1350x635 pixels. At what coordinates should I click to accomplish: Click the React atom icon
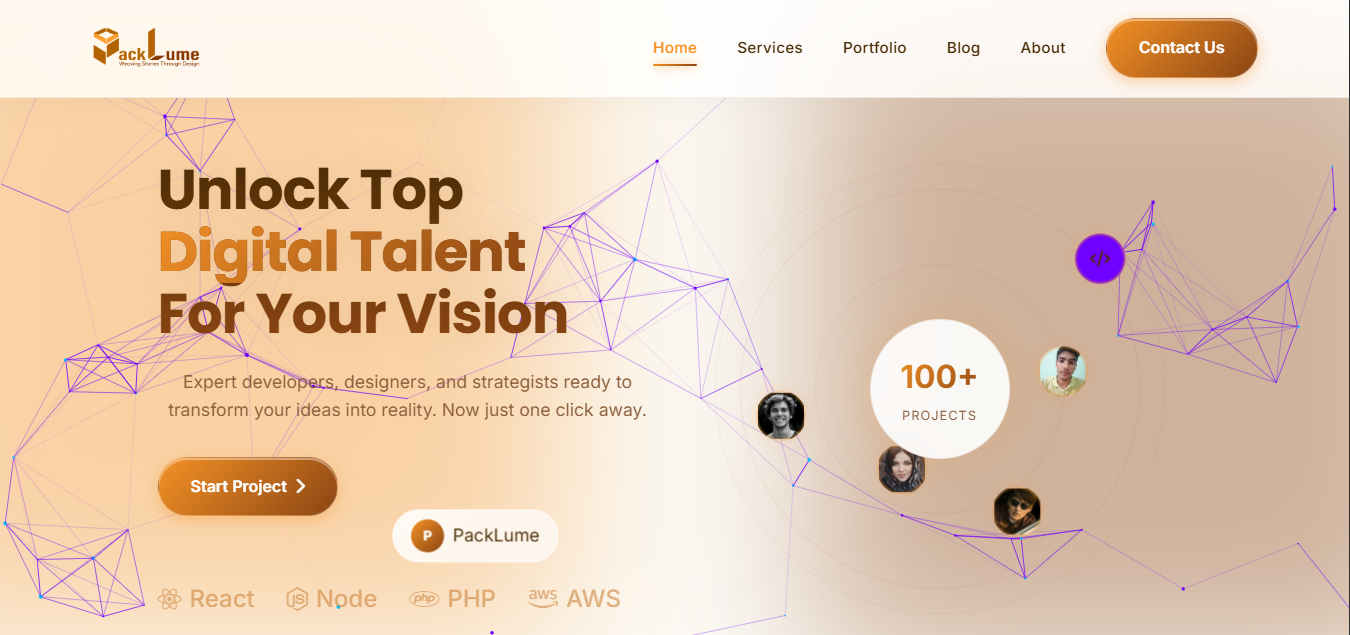pos(169,599)
